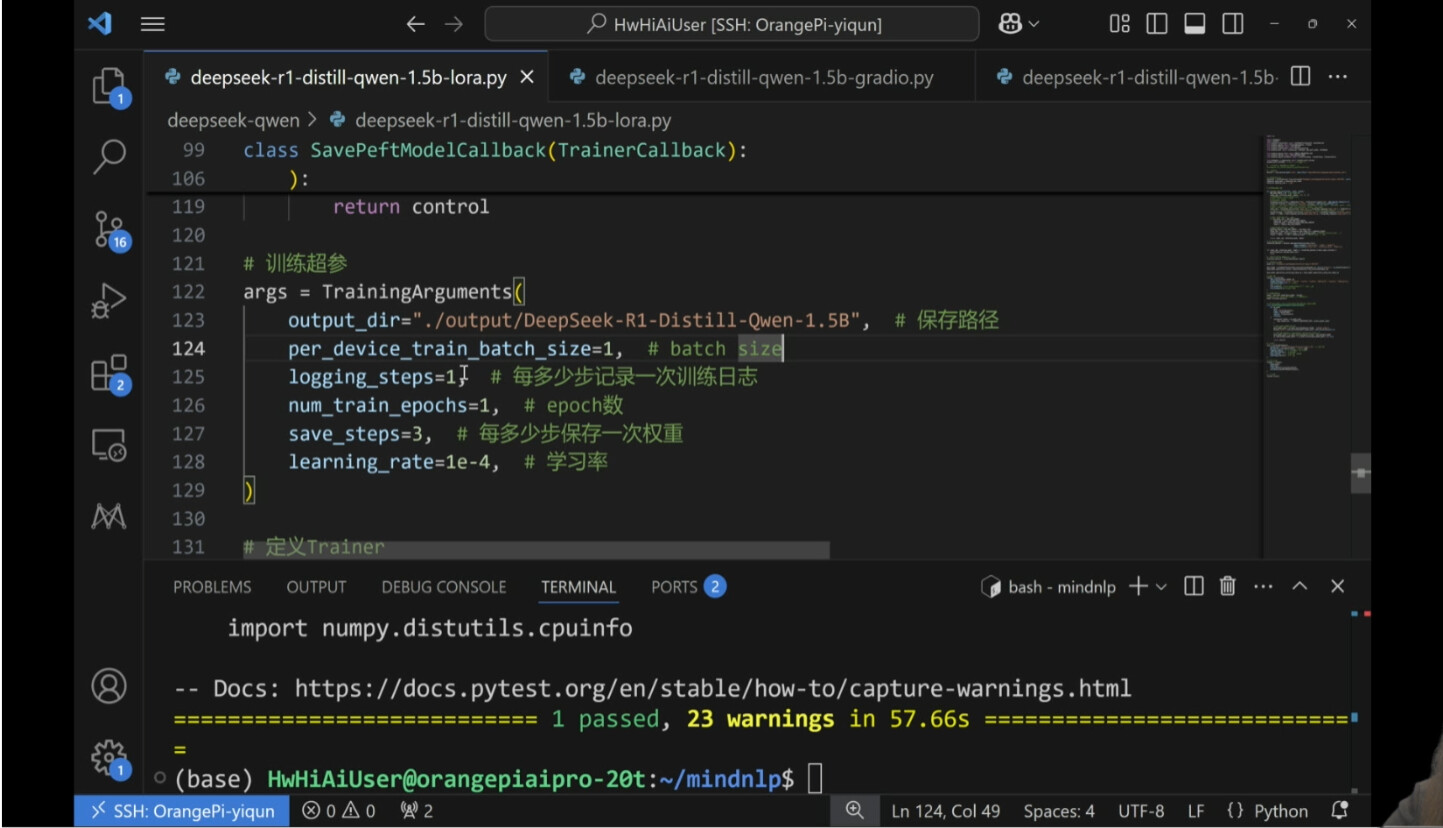Go back with the left arrow
Image resolution: width=1443 pixels, height=828 pixels.
tap(416, 24)
